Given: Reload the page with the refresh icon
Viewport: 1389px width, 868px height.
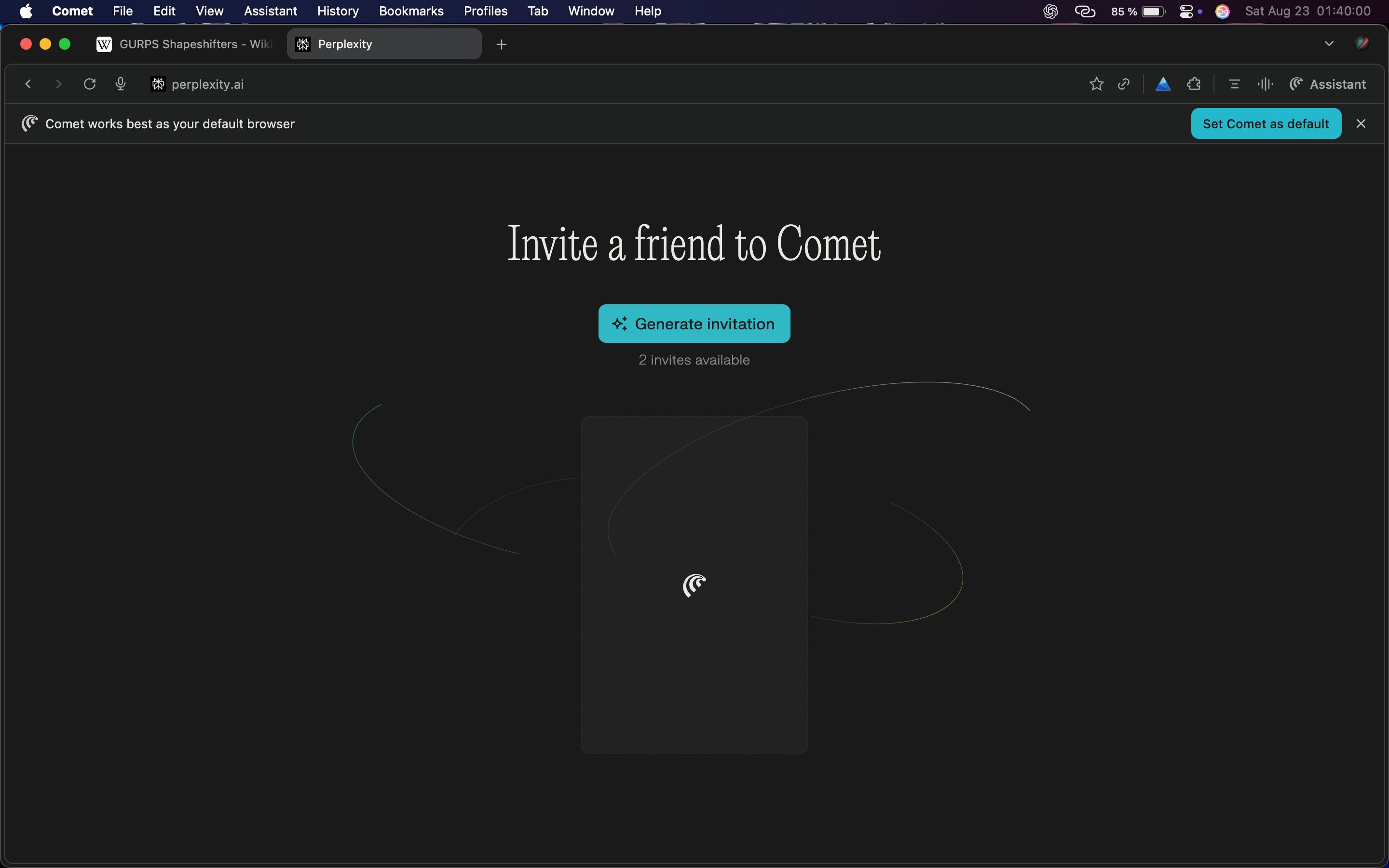Looking at the screenshot, I should coord(90,84).
